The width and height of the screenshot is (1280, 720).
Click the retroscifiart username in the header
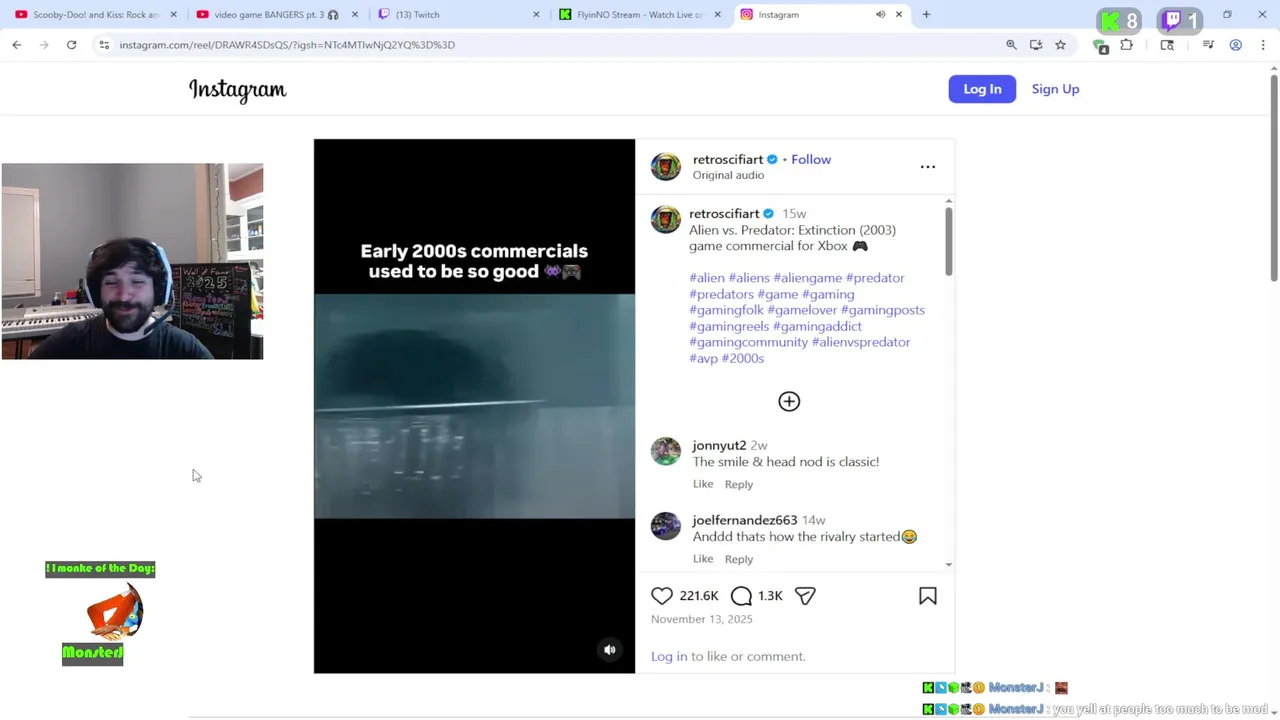728,159
